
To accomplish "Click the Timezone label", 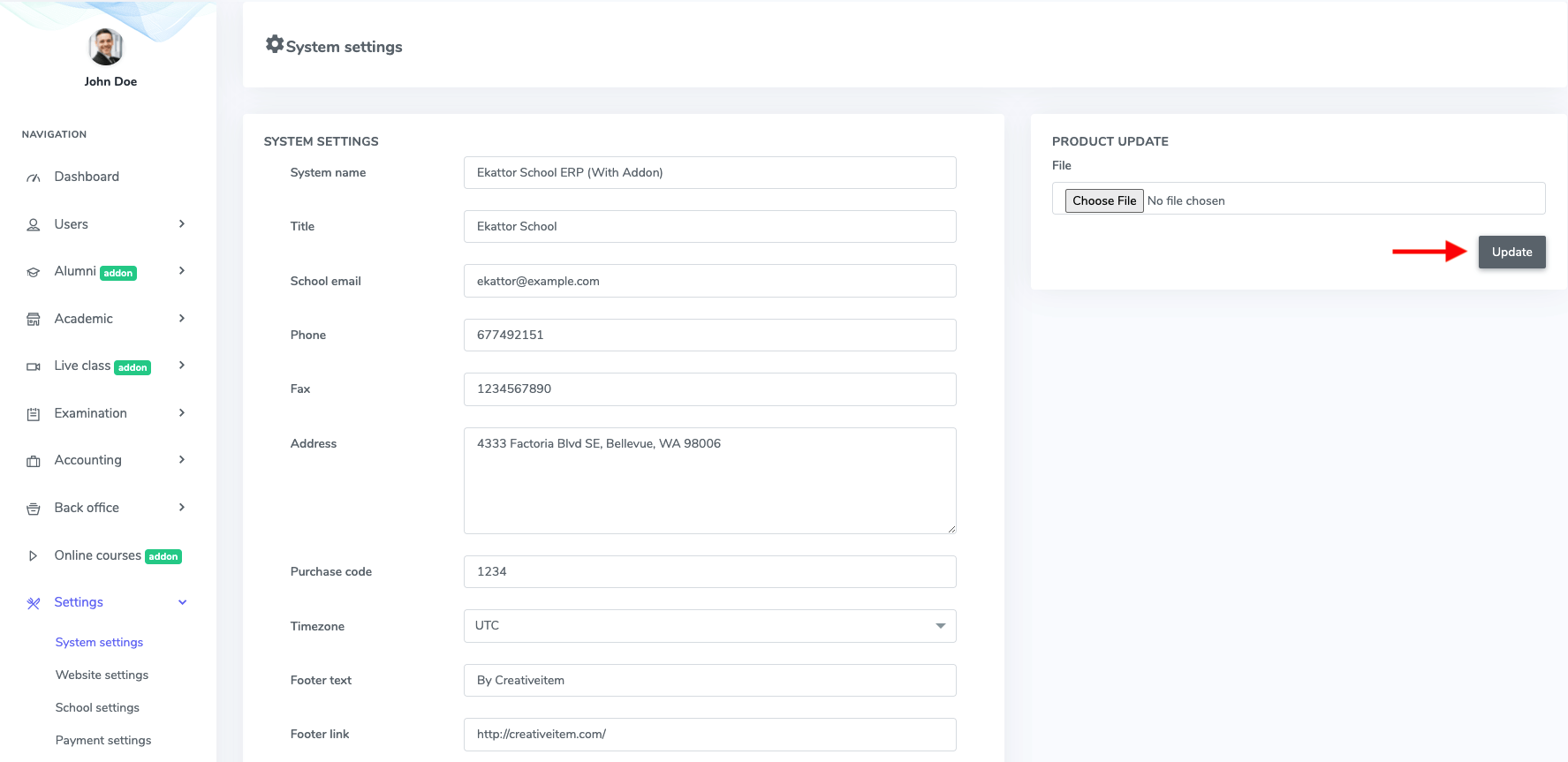I will [x=317, y=627].
